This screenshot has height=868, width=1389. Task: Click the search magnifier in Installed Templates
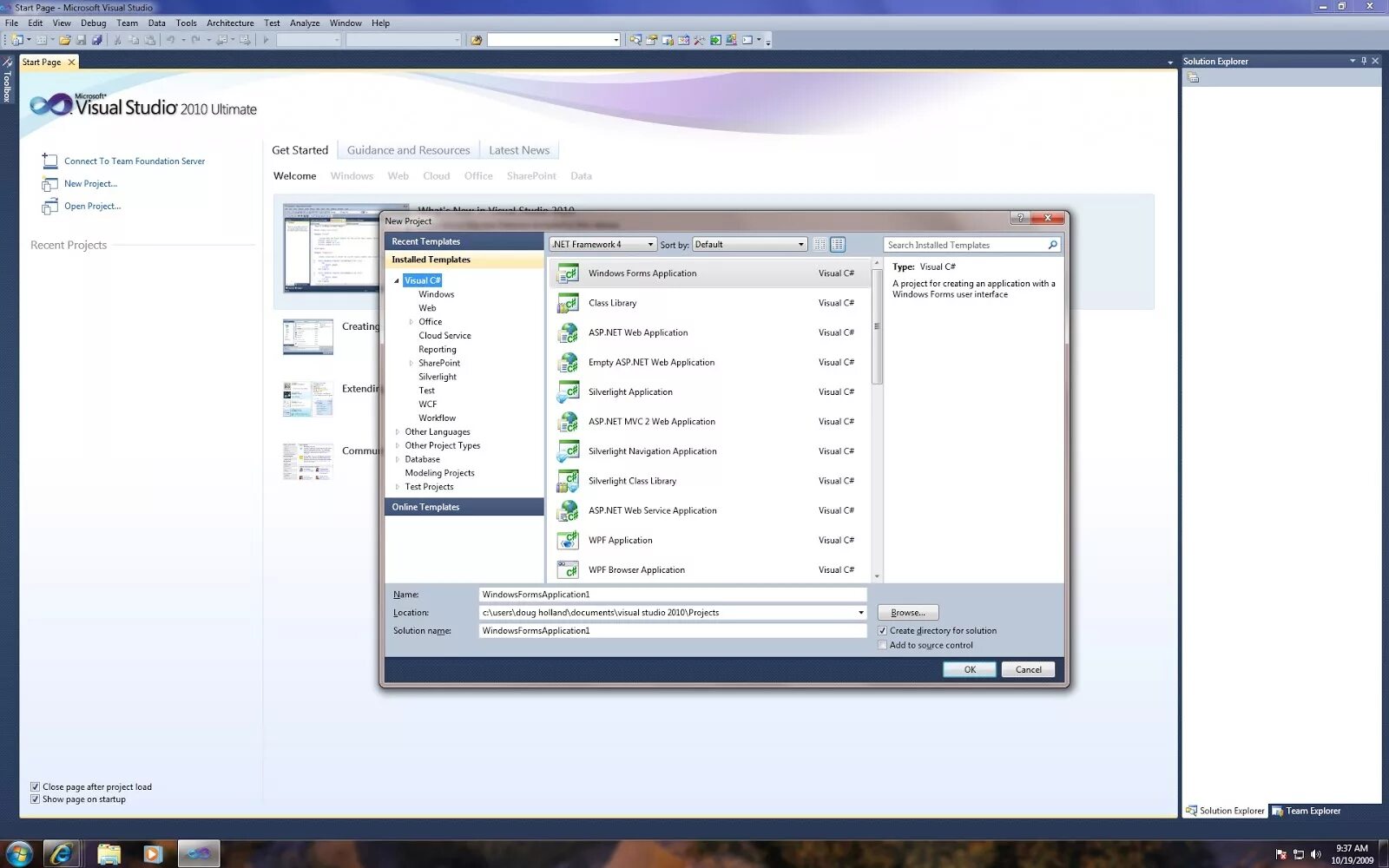point(1052,245)
